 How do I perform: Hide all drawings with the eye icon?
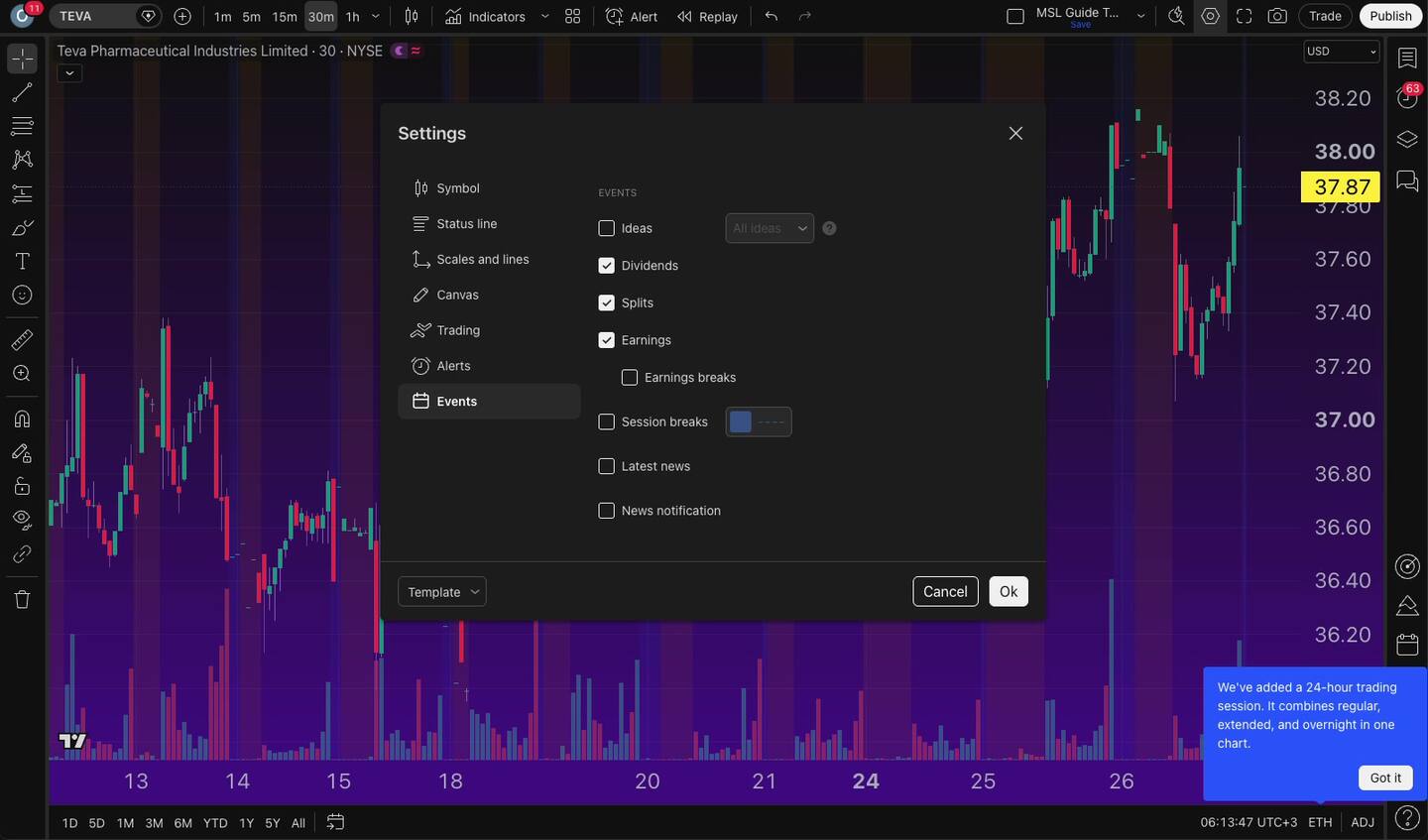22,520
